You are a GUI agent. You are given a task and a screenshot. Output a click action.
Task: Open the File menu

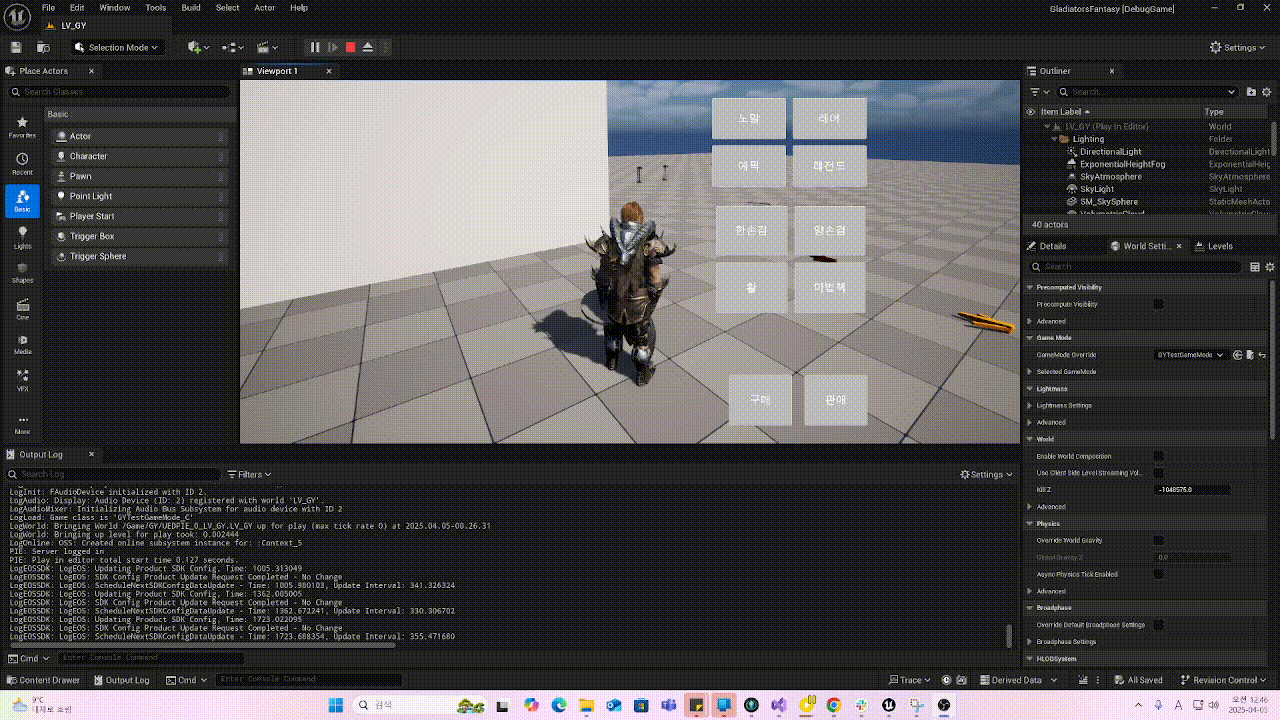pos(48,8)
